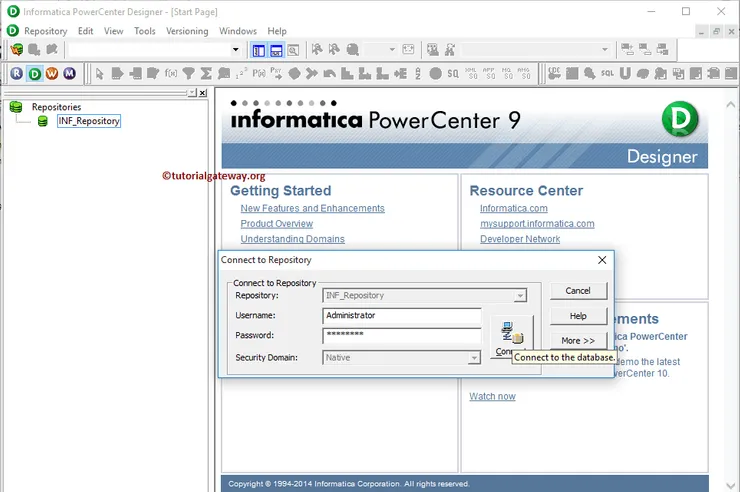The image size is (740, 492).
Task: Open the zoom percentage dropdown in toolbar
Action: pyautogui.click(x=392, y=50)
